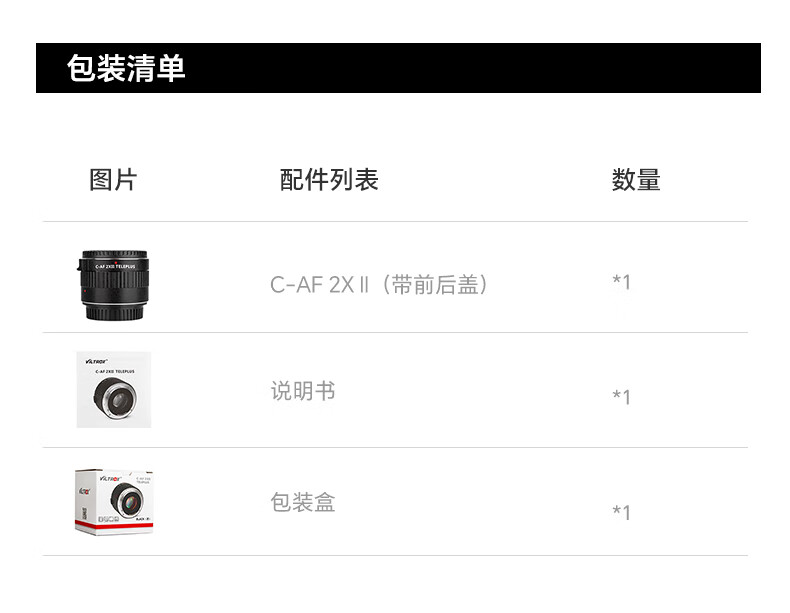Click quantity *1 in the 包装盒 row
790x613 pixels.
pos(621,512)
